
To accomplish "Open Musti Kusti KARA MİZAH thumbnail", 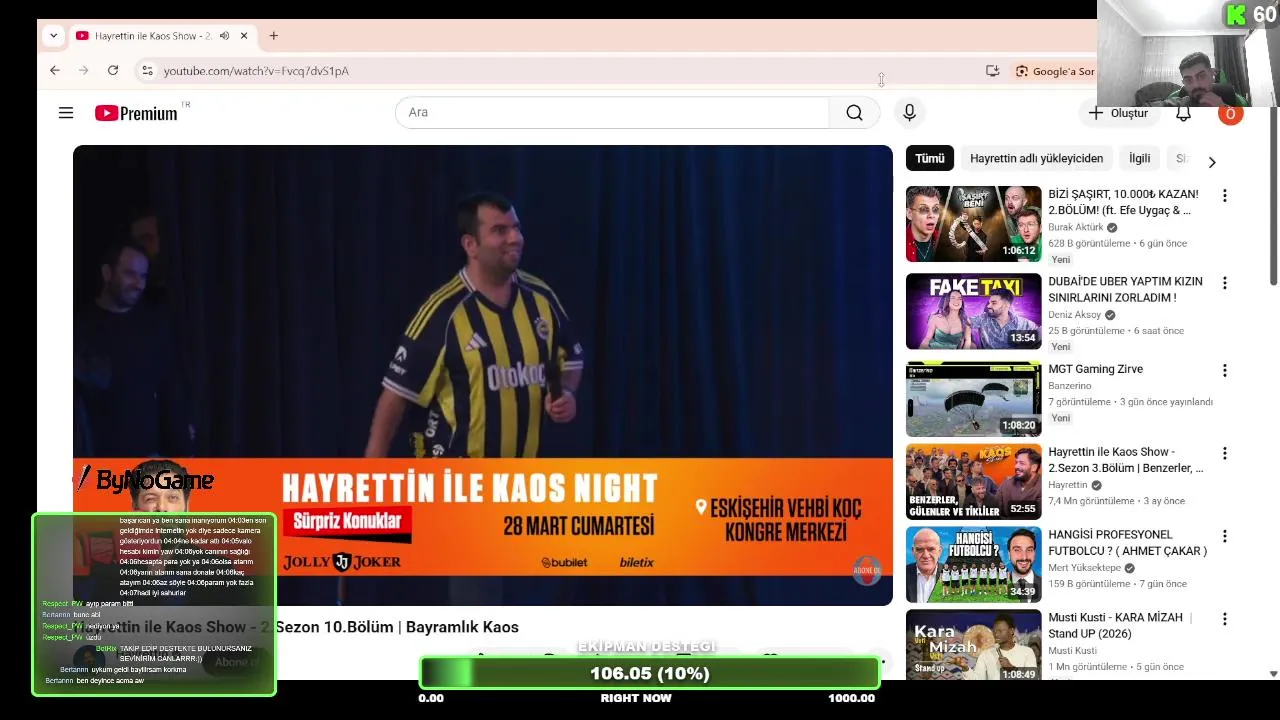I will point(973,645).
